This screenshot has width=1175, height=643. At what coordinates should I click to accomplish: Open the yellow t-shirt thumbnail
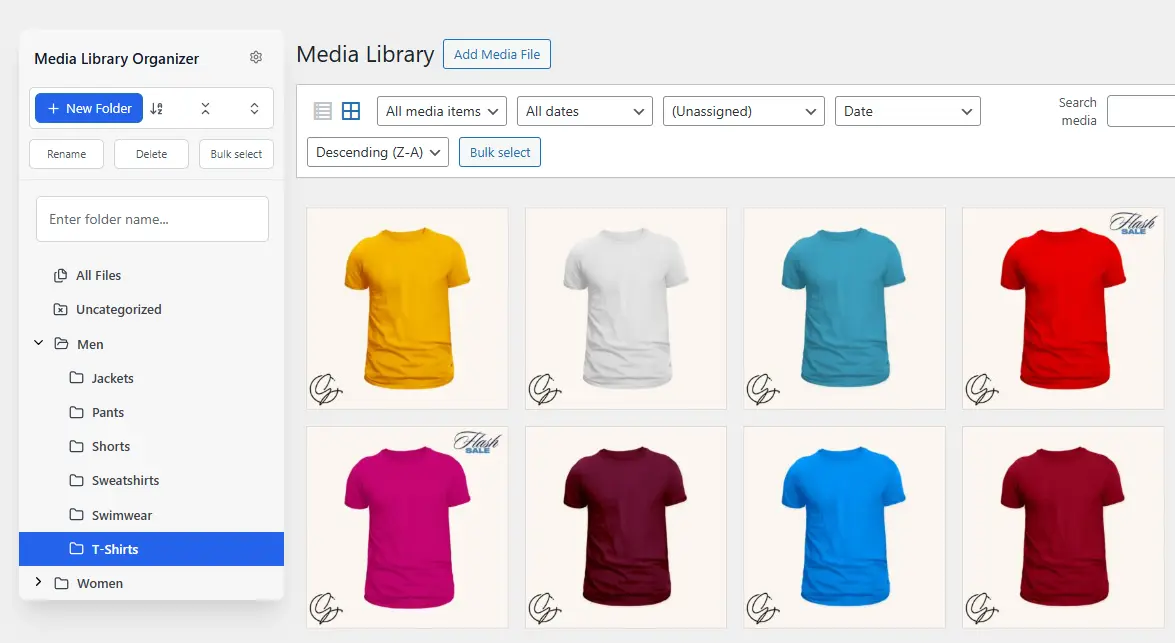(x=407, y=308)
